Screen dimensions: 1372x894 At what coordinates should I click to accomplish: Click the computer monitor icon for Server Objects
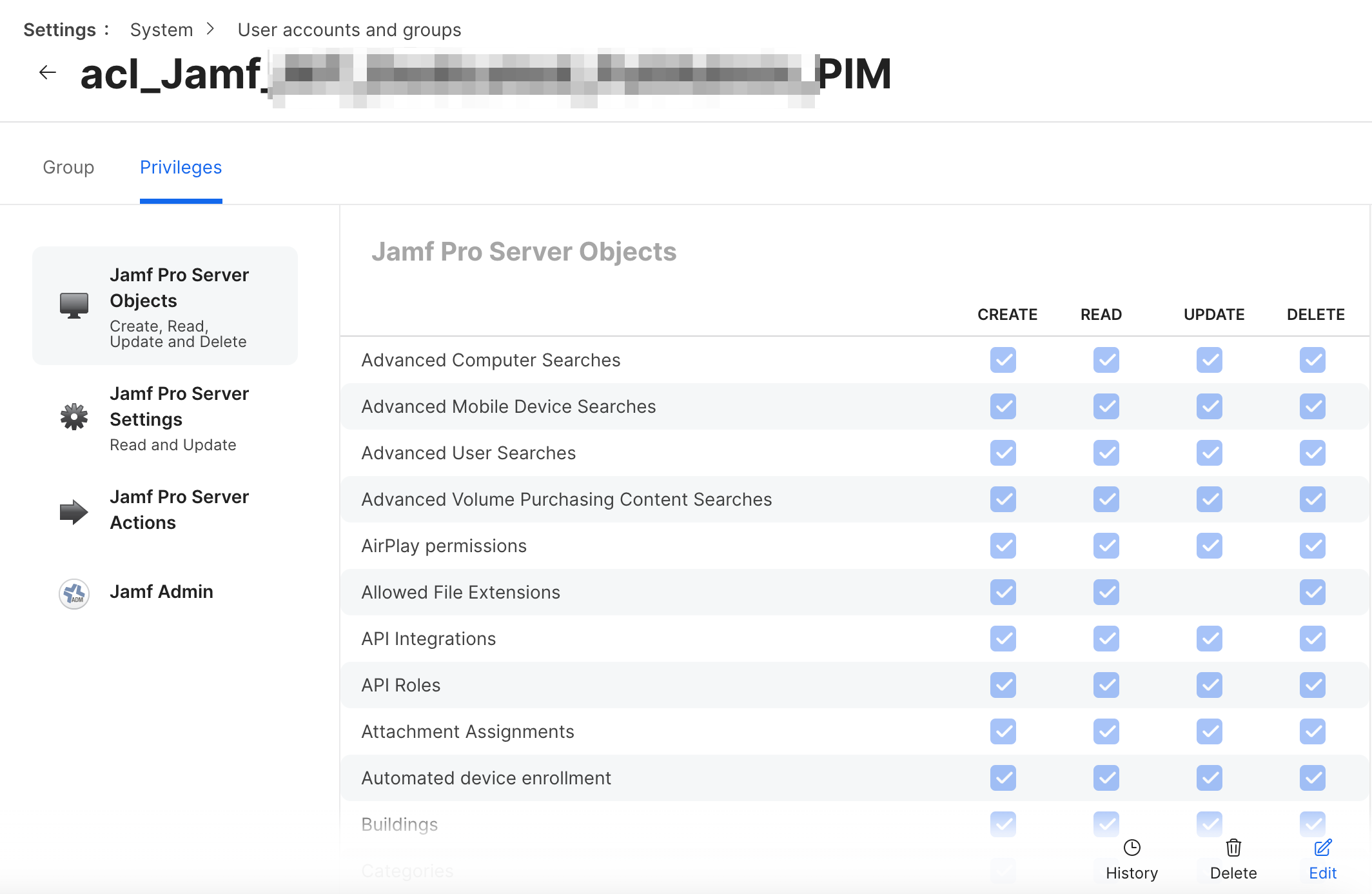click(x=74, y=305)
